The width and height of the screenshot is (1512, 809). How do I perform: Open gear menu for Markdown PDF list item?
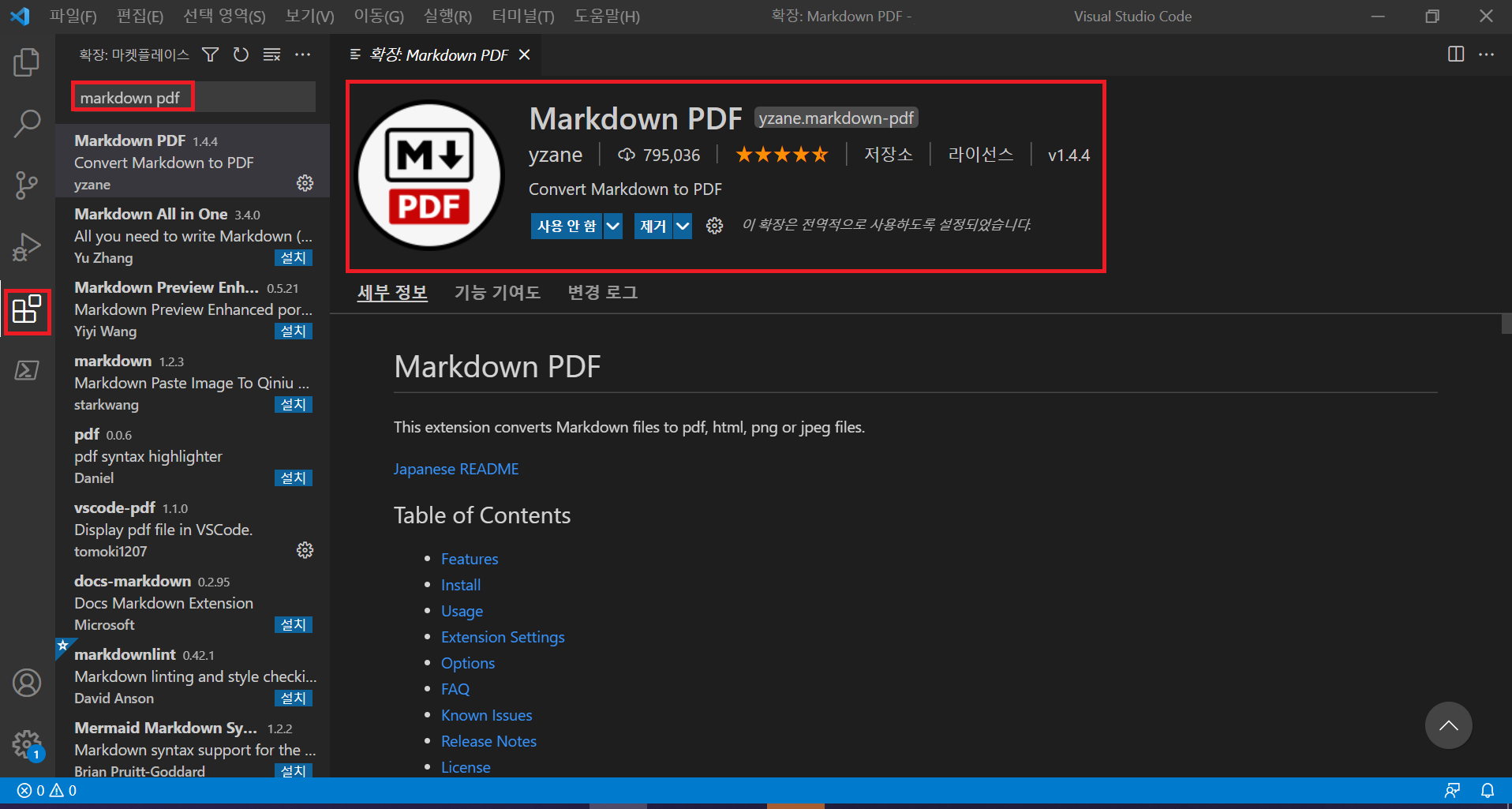(305, 183)
